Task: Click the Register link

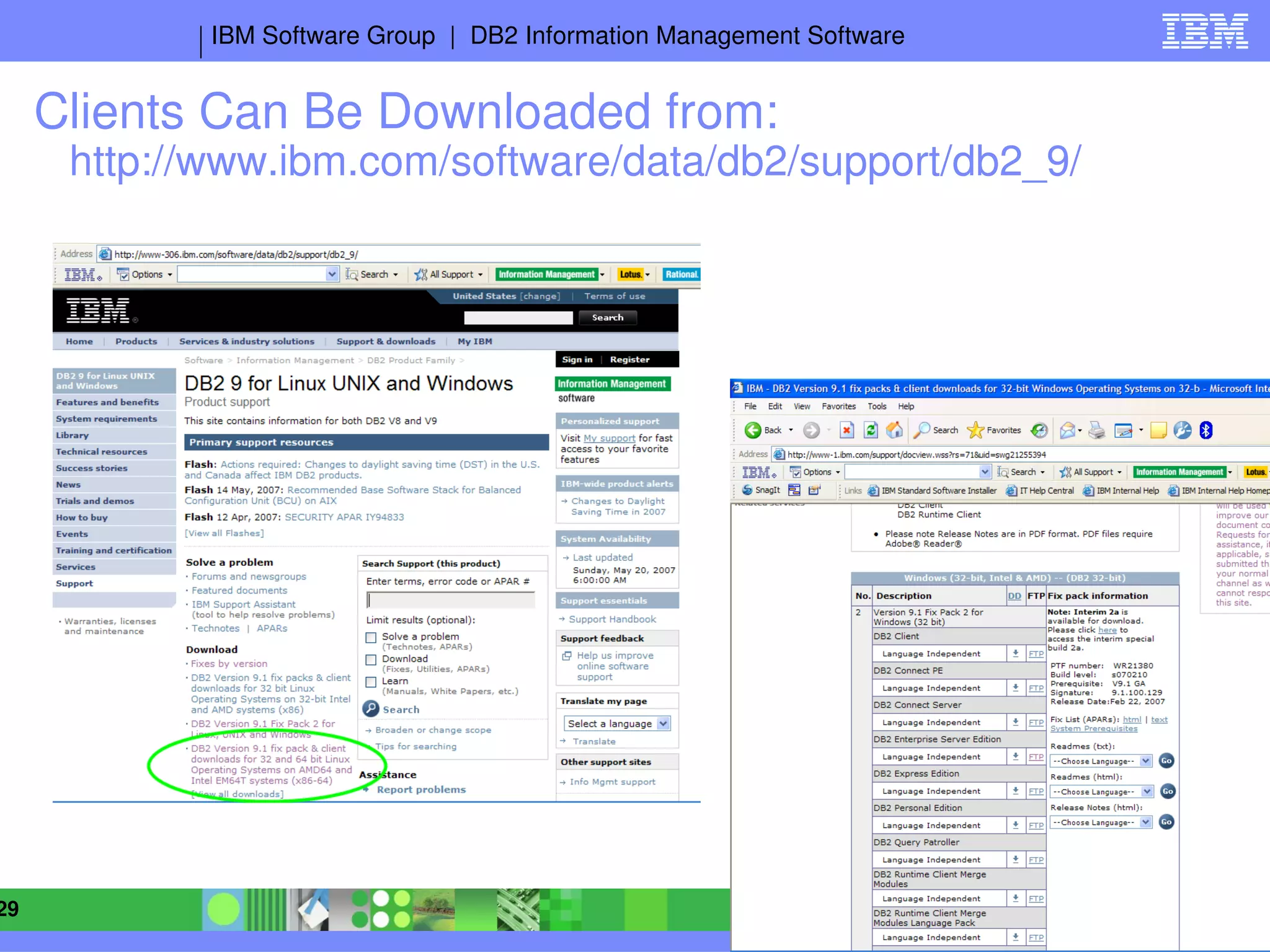Action: pos(629,359)
